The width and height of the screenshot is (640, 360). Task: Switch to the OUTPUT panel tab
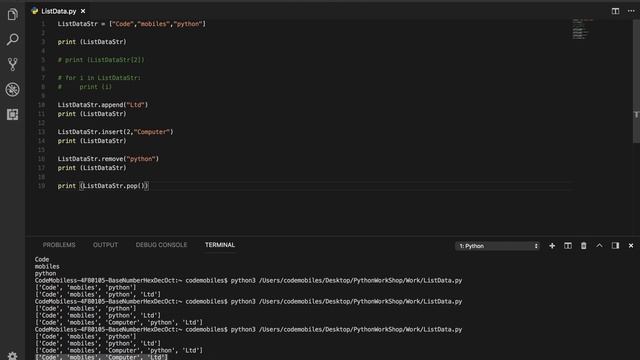[x=105, y=245]
